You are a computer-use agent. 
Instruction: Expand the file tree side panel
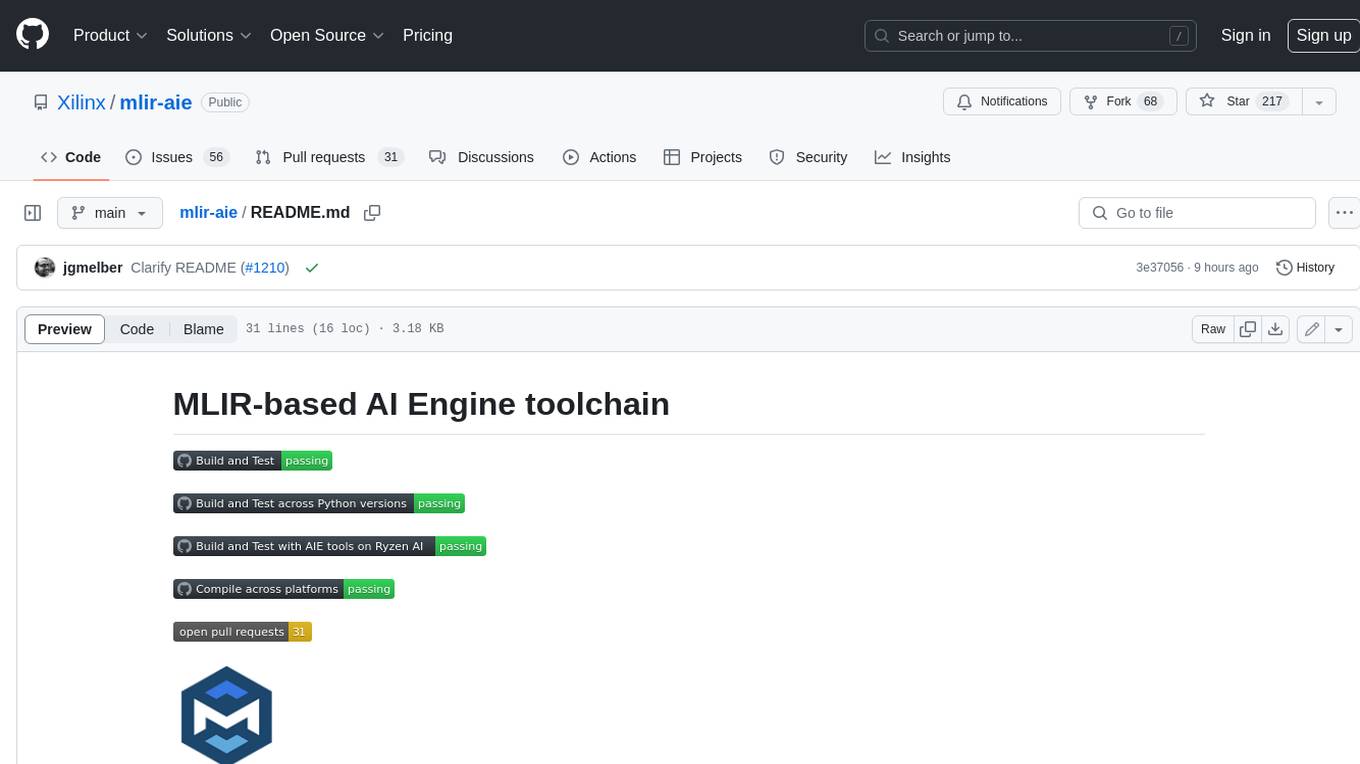32,213
